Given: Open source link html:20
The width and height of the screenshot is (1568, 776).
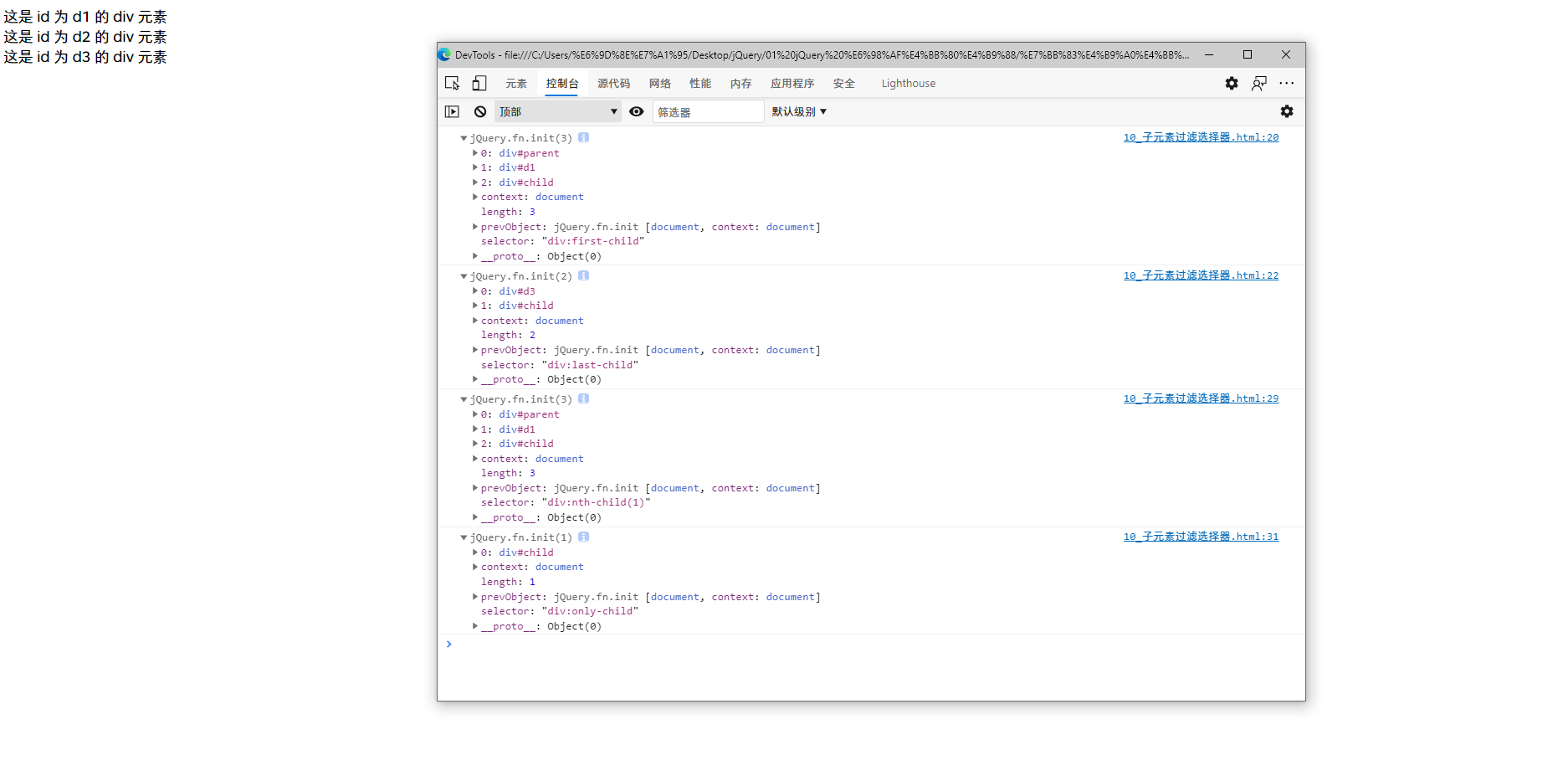Looking at the screenshot, I should click(x=1201, y=137).
